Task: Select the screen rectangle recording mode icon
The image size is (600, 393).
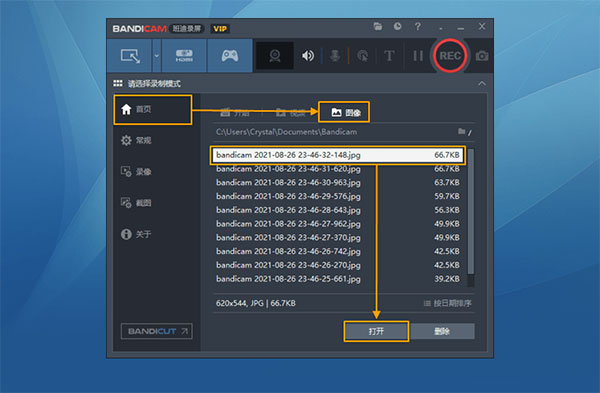Action: tap(130, 56)
